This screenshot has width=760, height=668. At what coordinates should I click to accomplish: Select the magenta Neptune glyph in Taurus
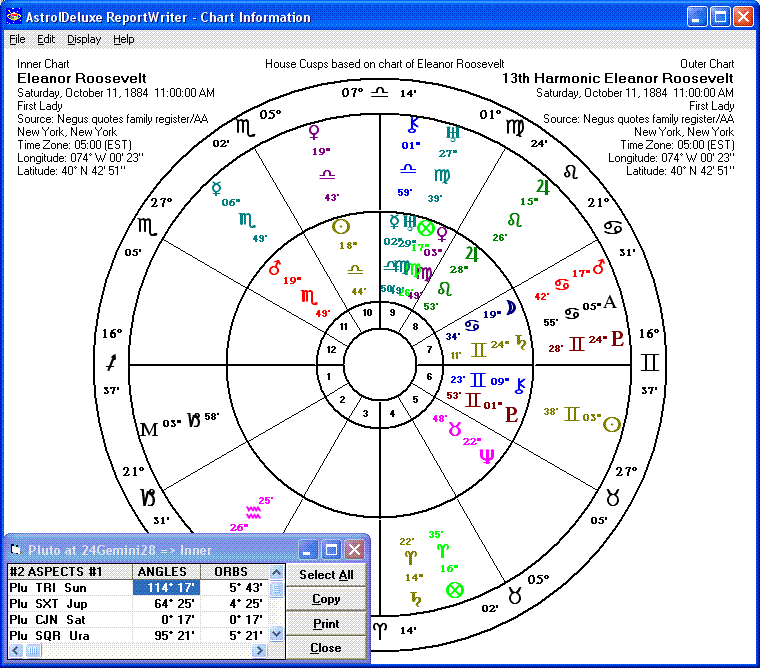pyautogui.click(x=486, y=456)
